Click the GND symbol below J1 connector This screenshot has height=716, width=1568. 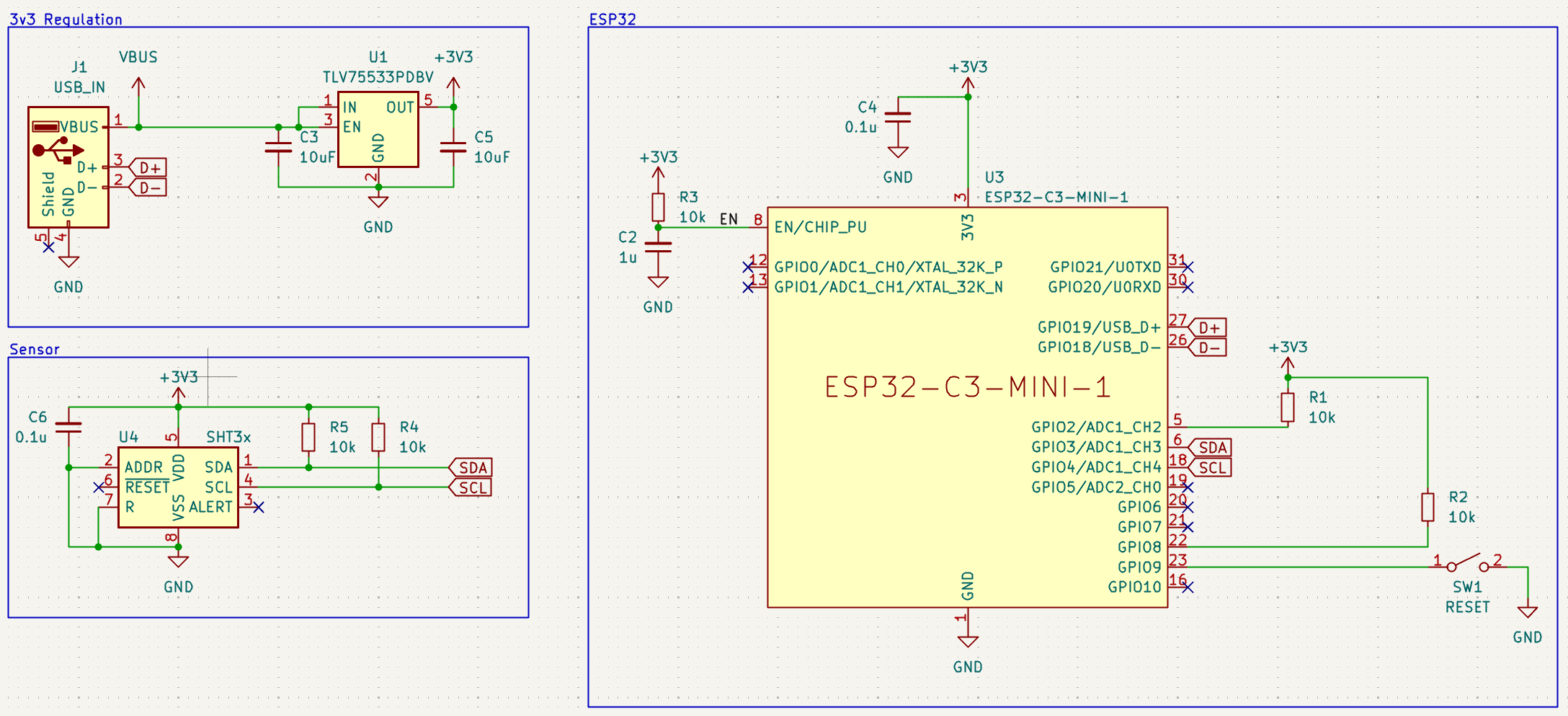tap(68, 261)
